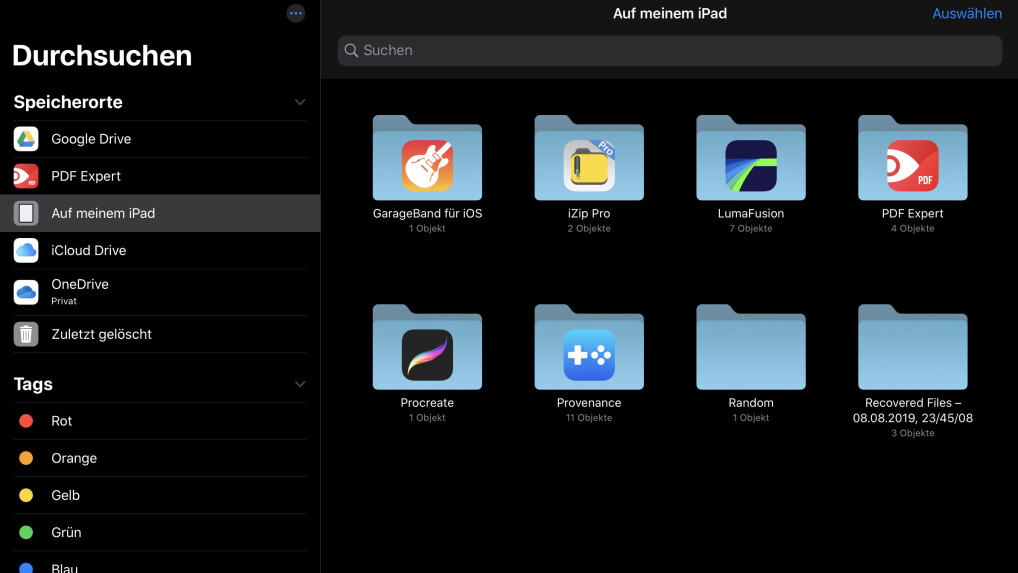
Task: Select iCloud Drive location
Action: tap(89, 250)
